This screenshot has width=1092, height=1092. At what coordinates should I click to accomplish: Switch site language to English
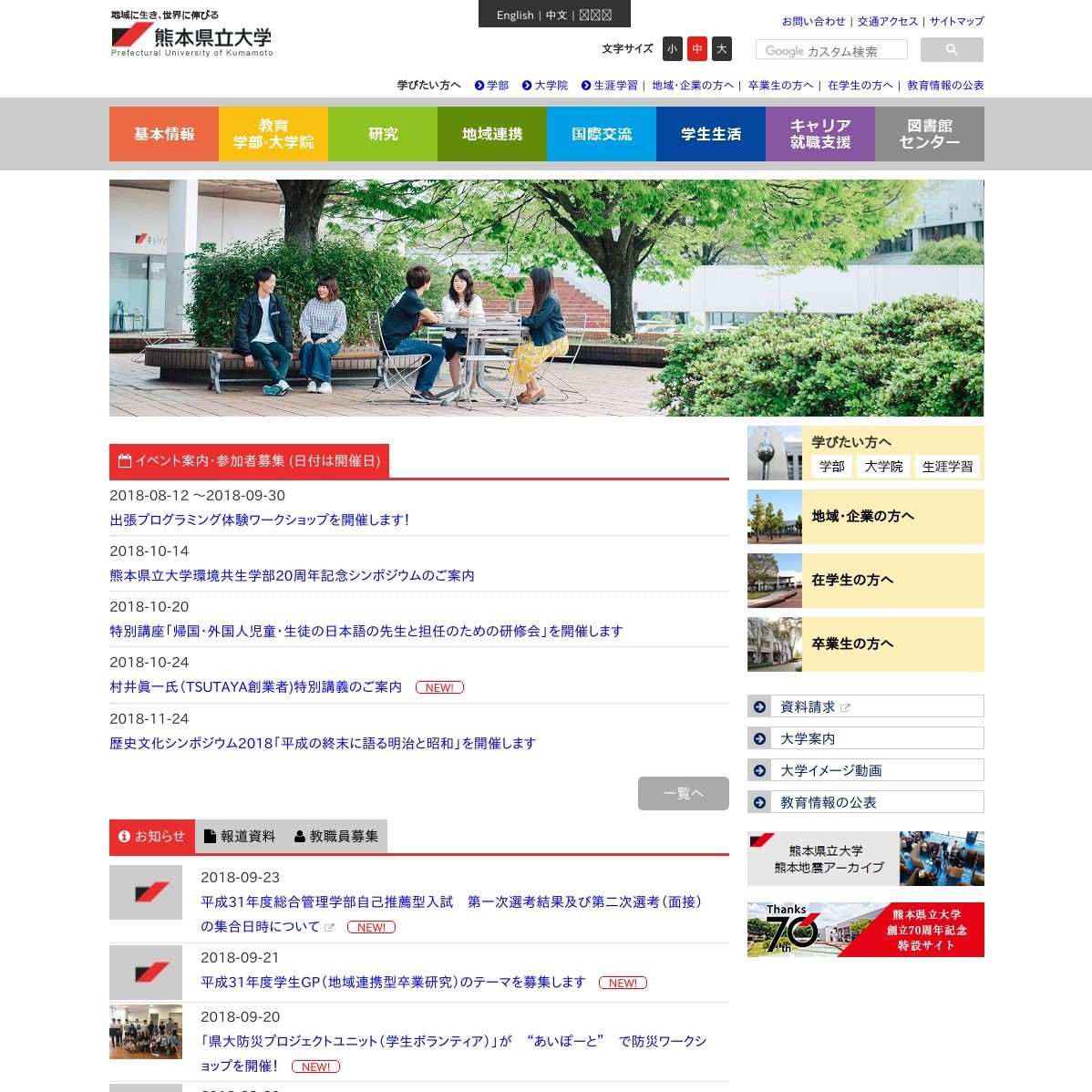coord(515,15)
